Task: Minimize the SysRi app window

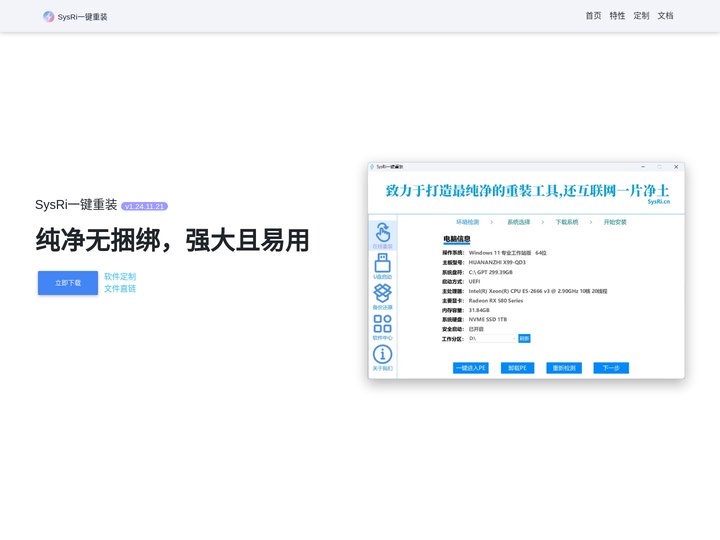Action: (x=643, y=167)
